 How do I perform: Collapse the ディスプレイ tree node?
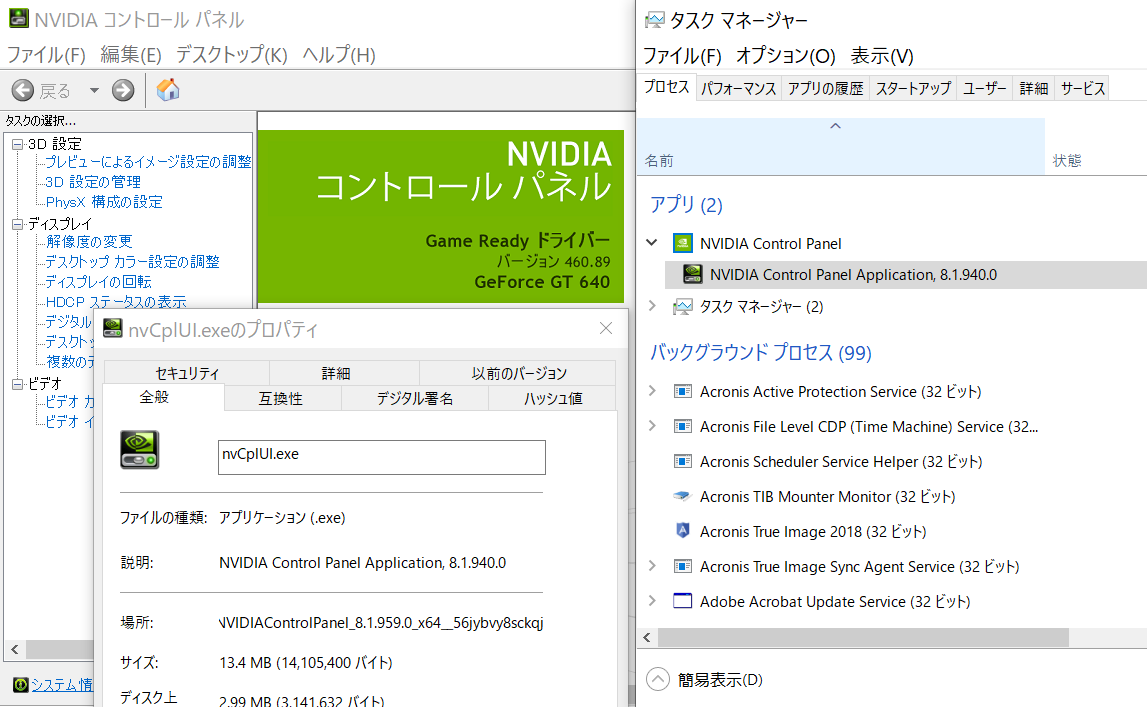coord(18,224)
